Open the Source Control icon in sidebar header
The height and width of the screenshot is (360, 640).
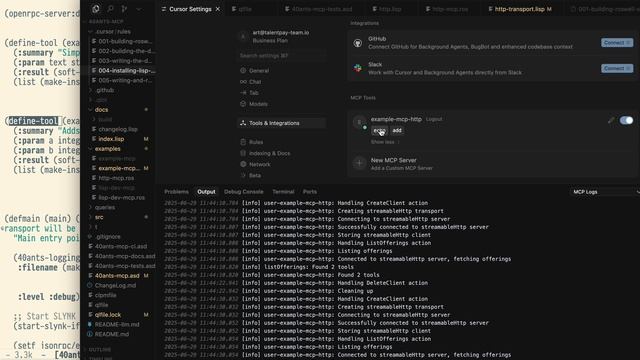click(x=124, y=9)
